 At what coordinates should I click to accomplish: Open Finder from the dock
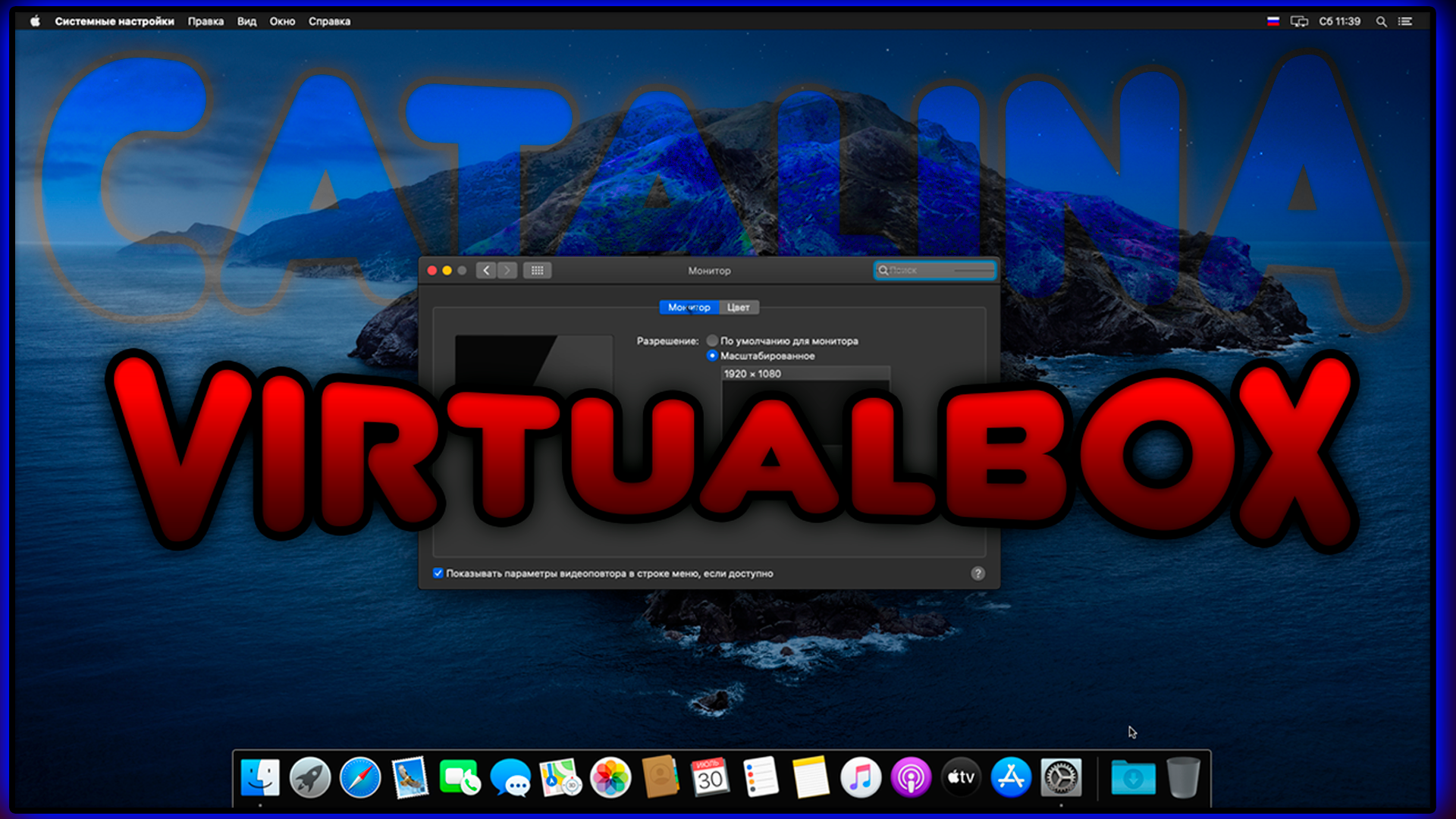point(260,777)
